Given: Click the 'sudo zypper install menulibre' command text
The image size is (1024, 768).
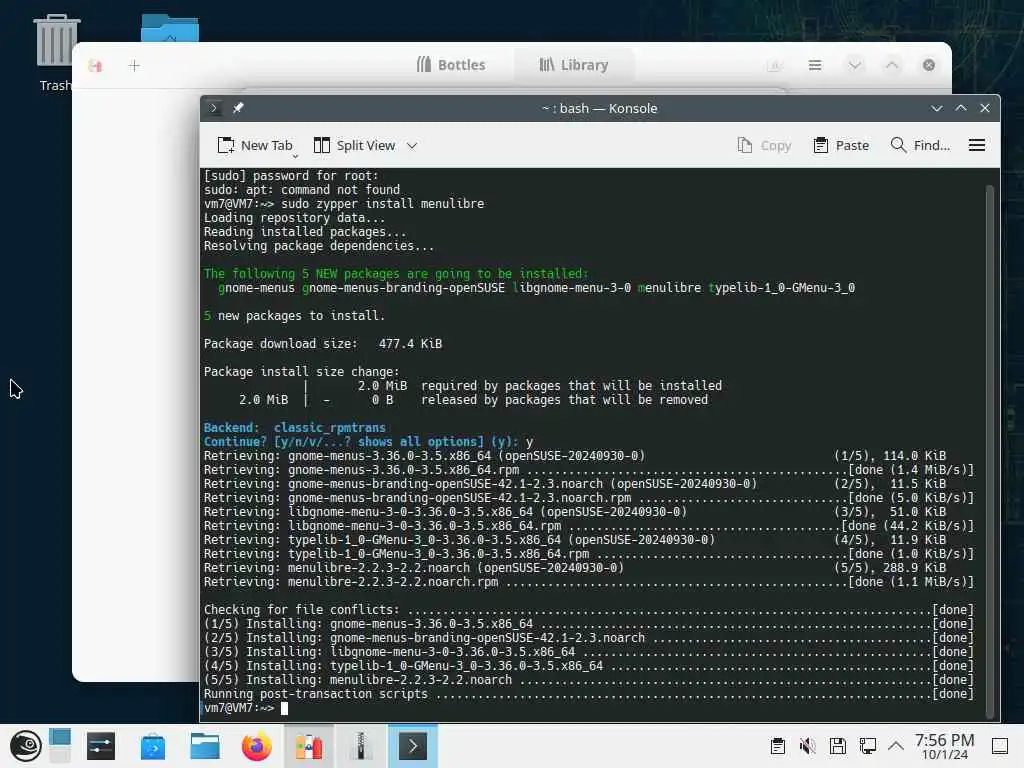Looking at the screenshot, I should pos(383,204).
